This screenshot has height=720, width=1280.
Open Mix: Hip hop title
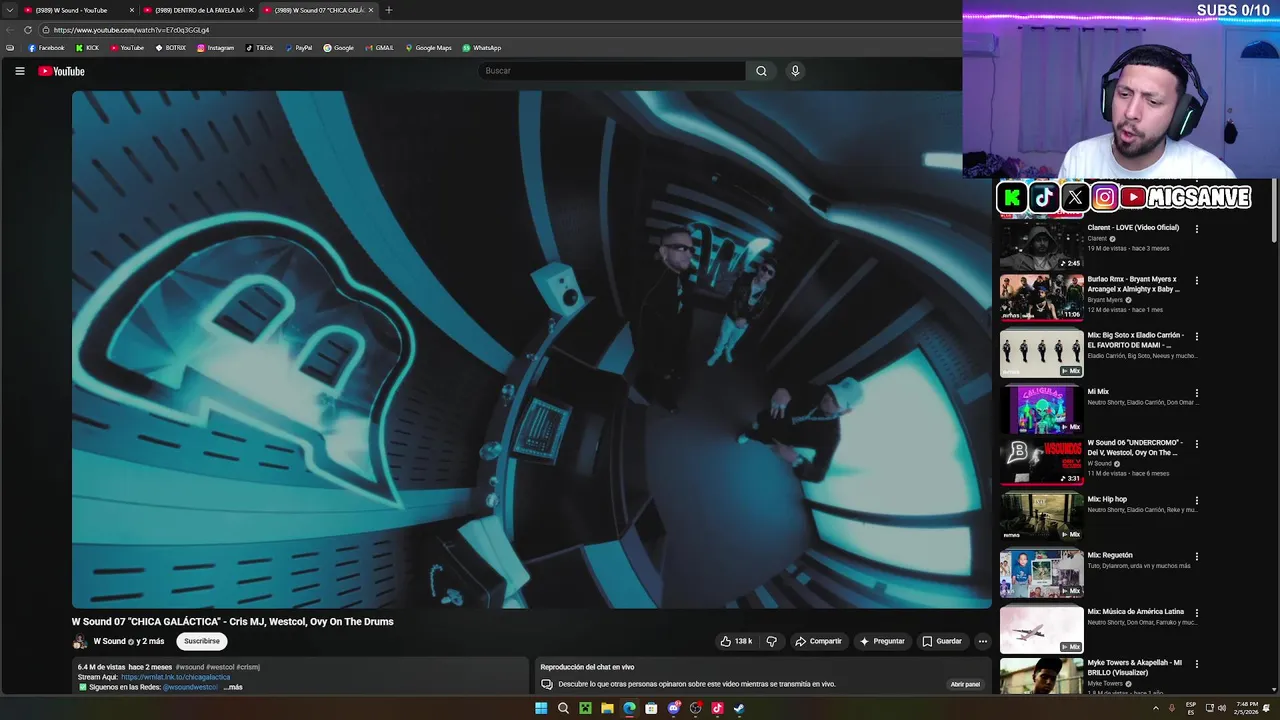[x=1107, y=499]
